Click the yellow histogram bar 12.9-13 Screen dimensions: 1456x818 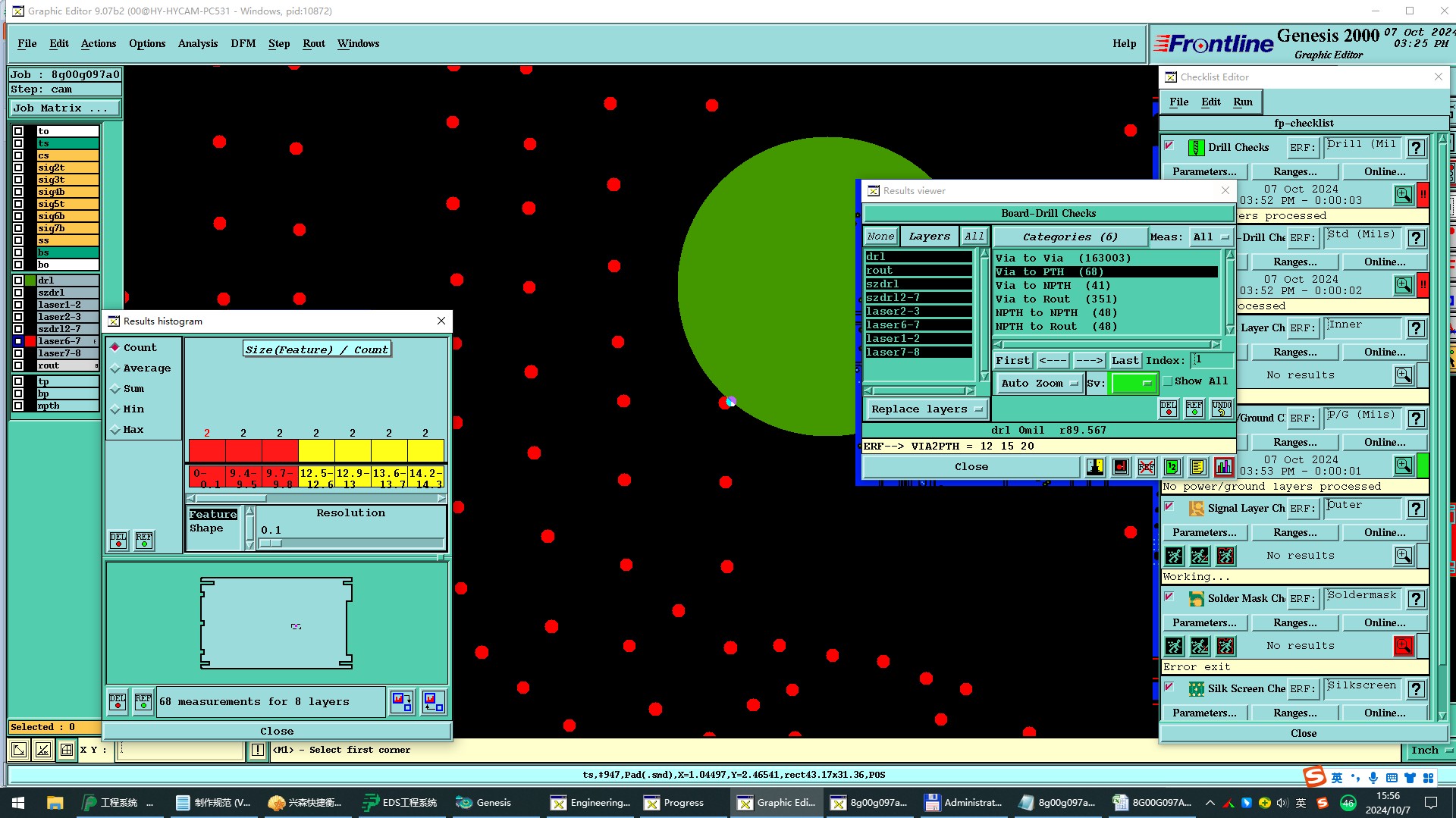click(353, 450)
